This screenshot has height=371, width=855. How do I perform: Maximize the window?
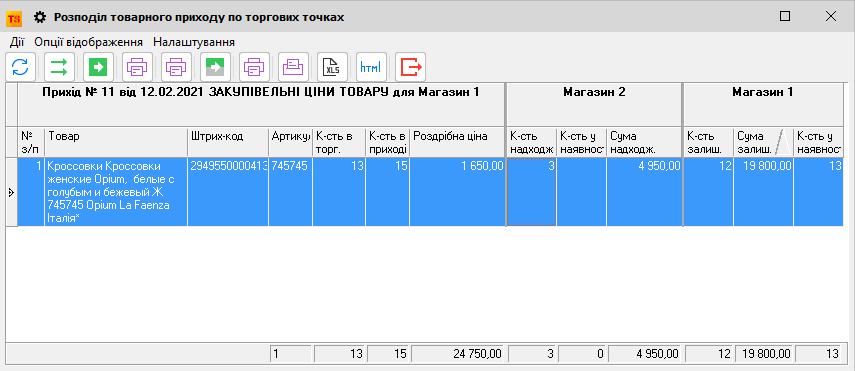tap(785, 16)
